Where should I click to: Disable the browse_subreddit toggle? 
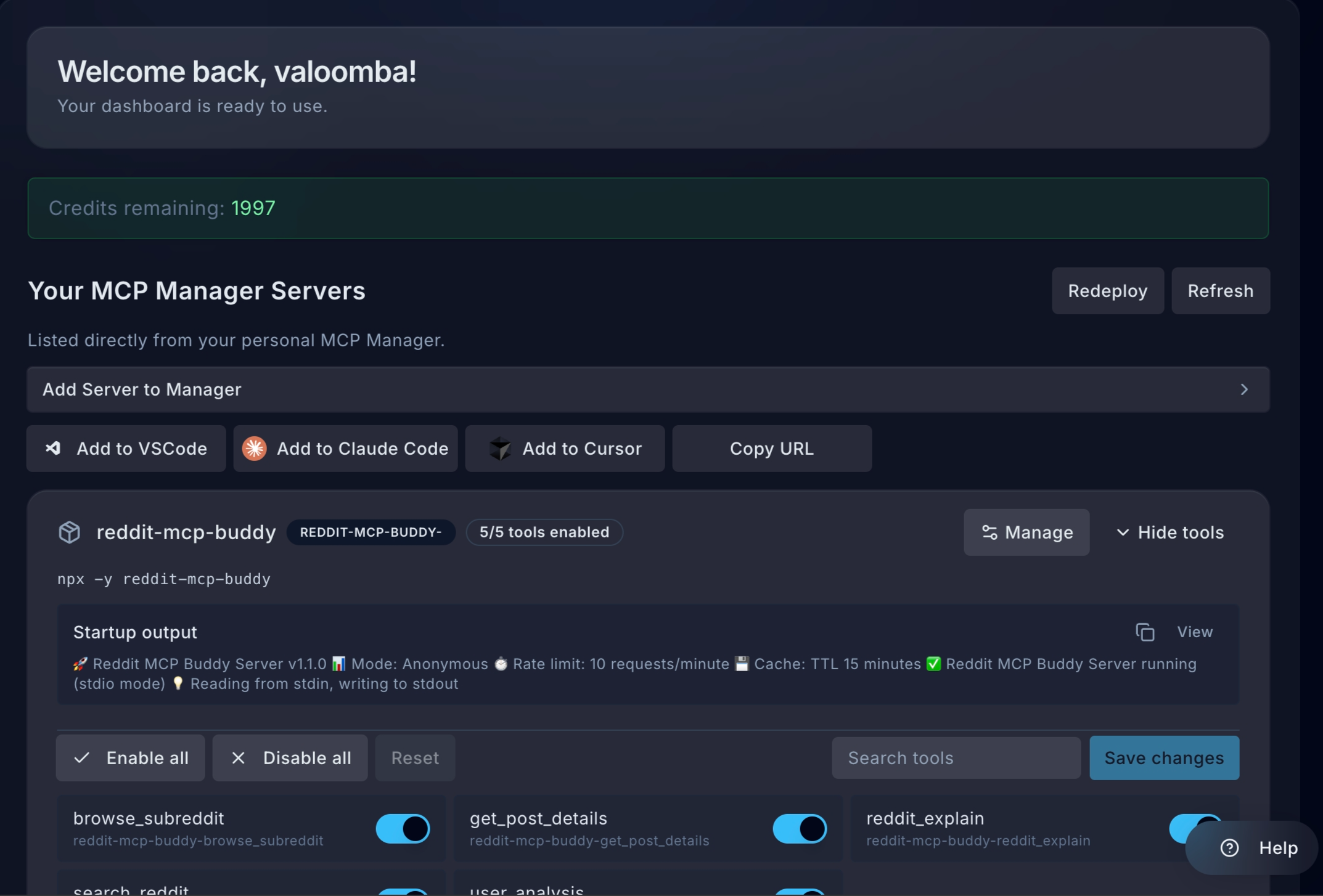pos(401,829)
